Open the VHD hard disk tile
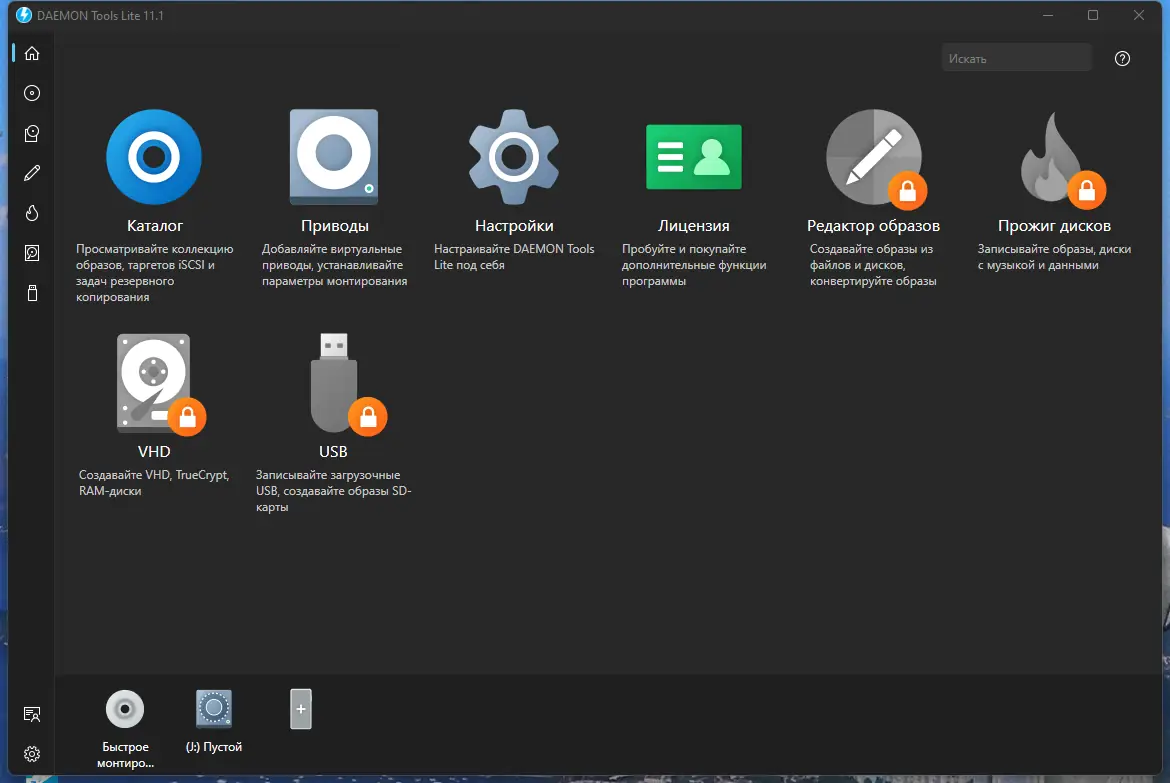Viewport: 1170px width, 783px height. point(154,383)
